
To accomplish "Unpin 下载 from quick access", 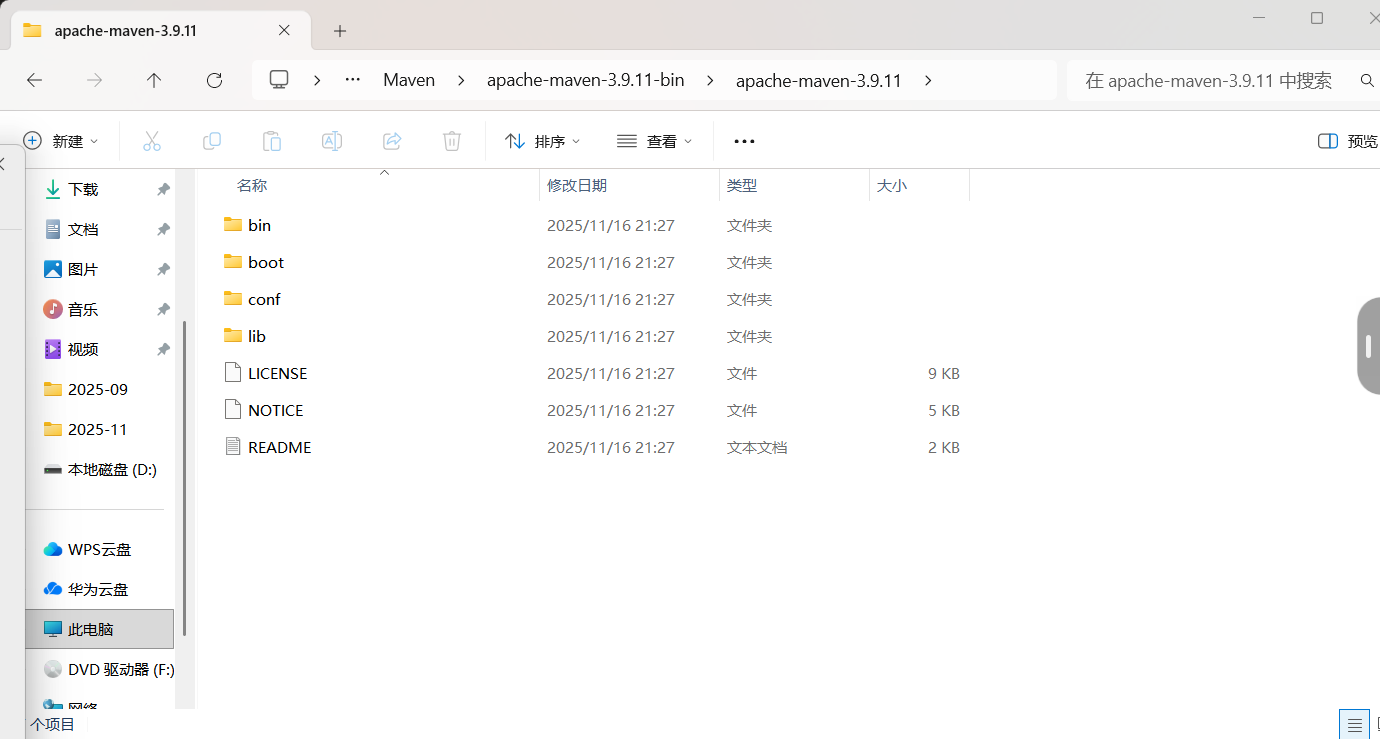I will click(163, 188).
